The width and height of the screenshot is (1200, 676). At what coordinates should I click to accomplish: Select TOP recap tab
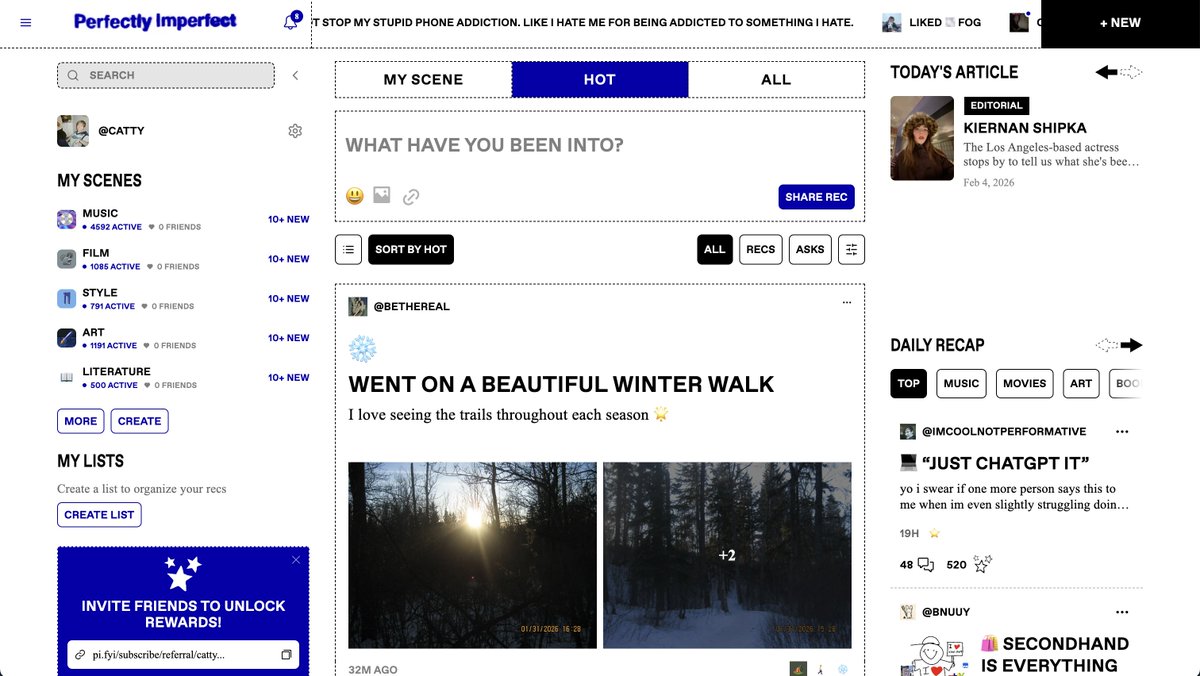(908, 383)
